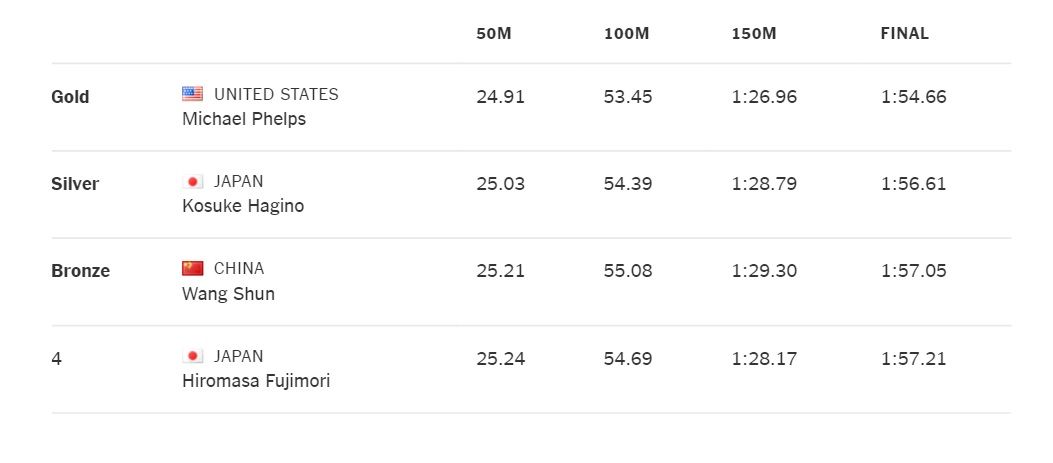Click the name Wang Shun
This screenshot has height=463, width=1053.
click(228, 294)
